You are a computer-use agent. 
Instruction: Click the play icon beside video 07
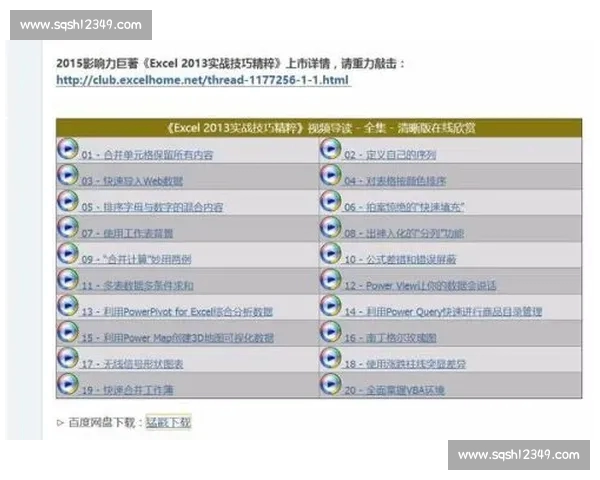coord(68,227)
